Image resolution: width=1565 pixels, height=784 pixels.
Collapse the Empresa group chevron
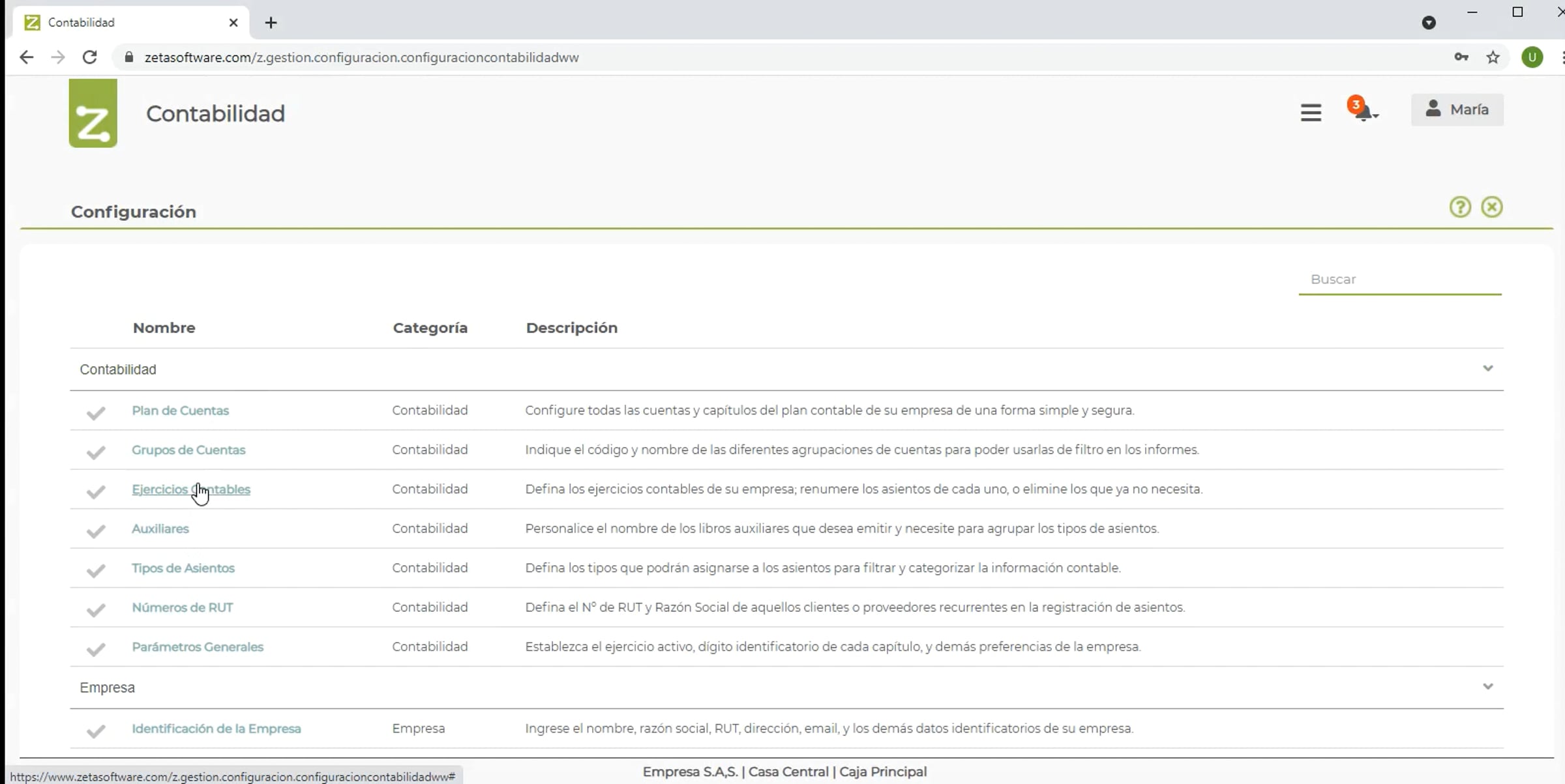tap(1488, 687)
